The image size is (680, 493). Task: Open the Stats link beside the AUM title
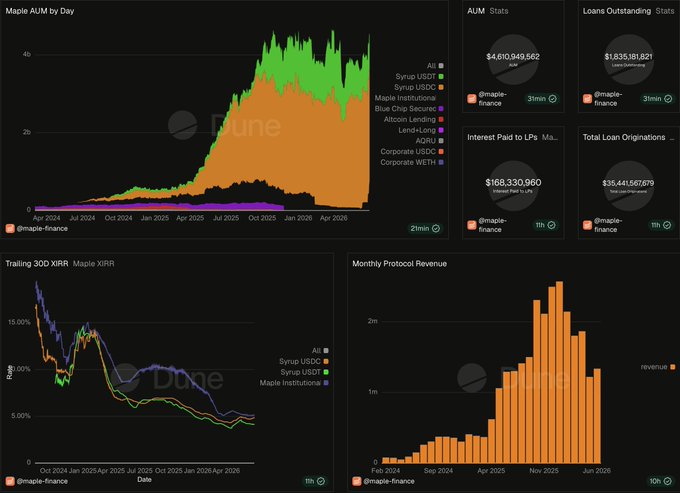[499, 11]
